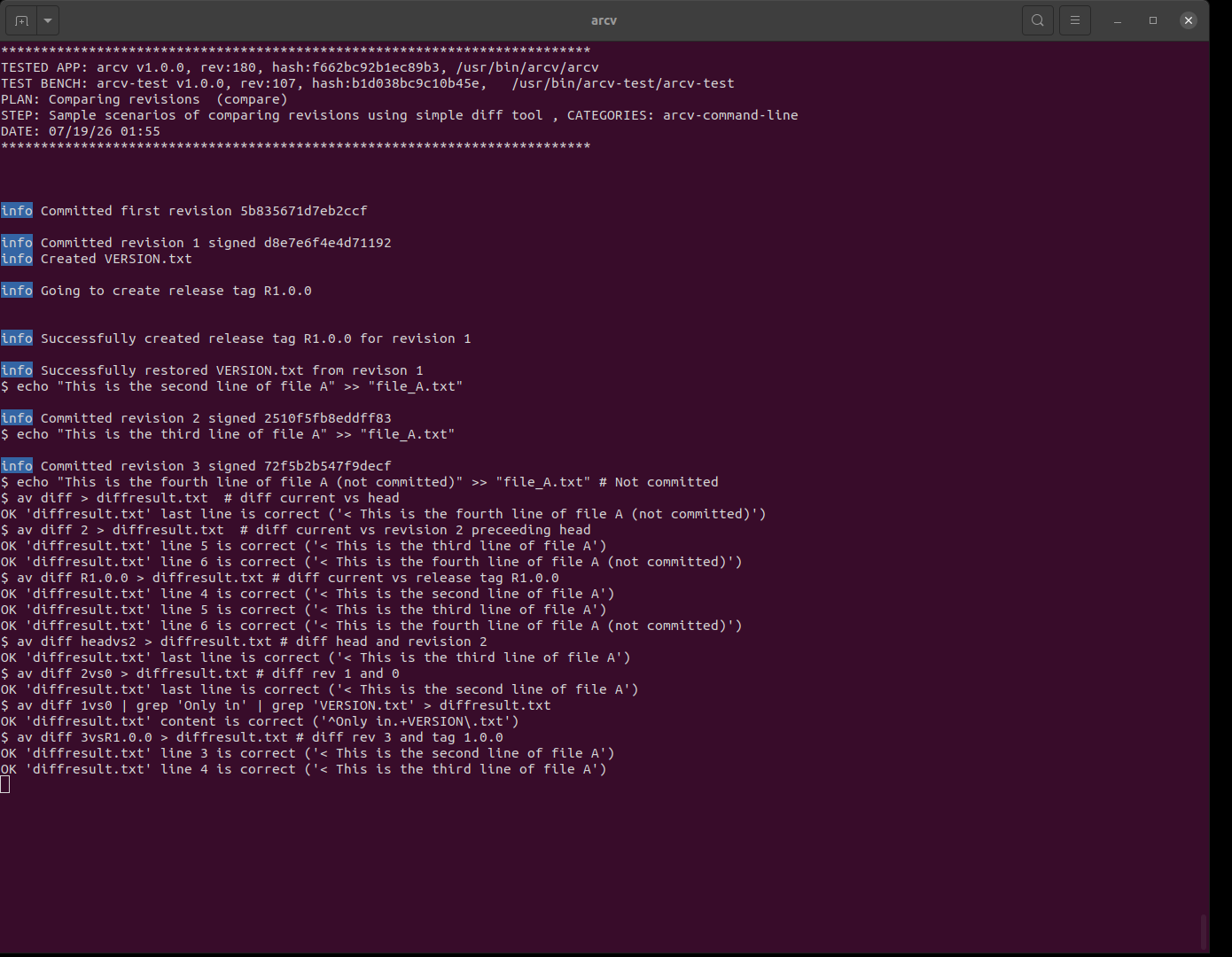Image resolution: width=1232 pixels, height=957 pixels.
Task: Click the terminal scrollbar thumb
Action: [x=1204, y=931]
